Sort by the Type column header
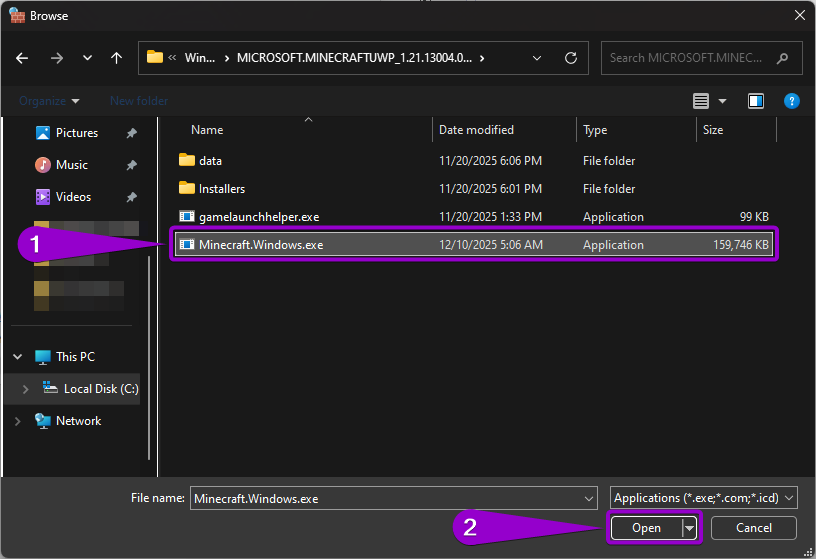Viewport: 816px width, 559px height. pyautogui.click(x=595, y=130)
